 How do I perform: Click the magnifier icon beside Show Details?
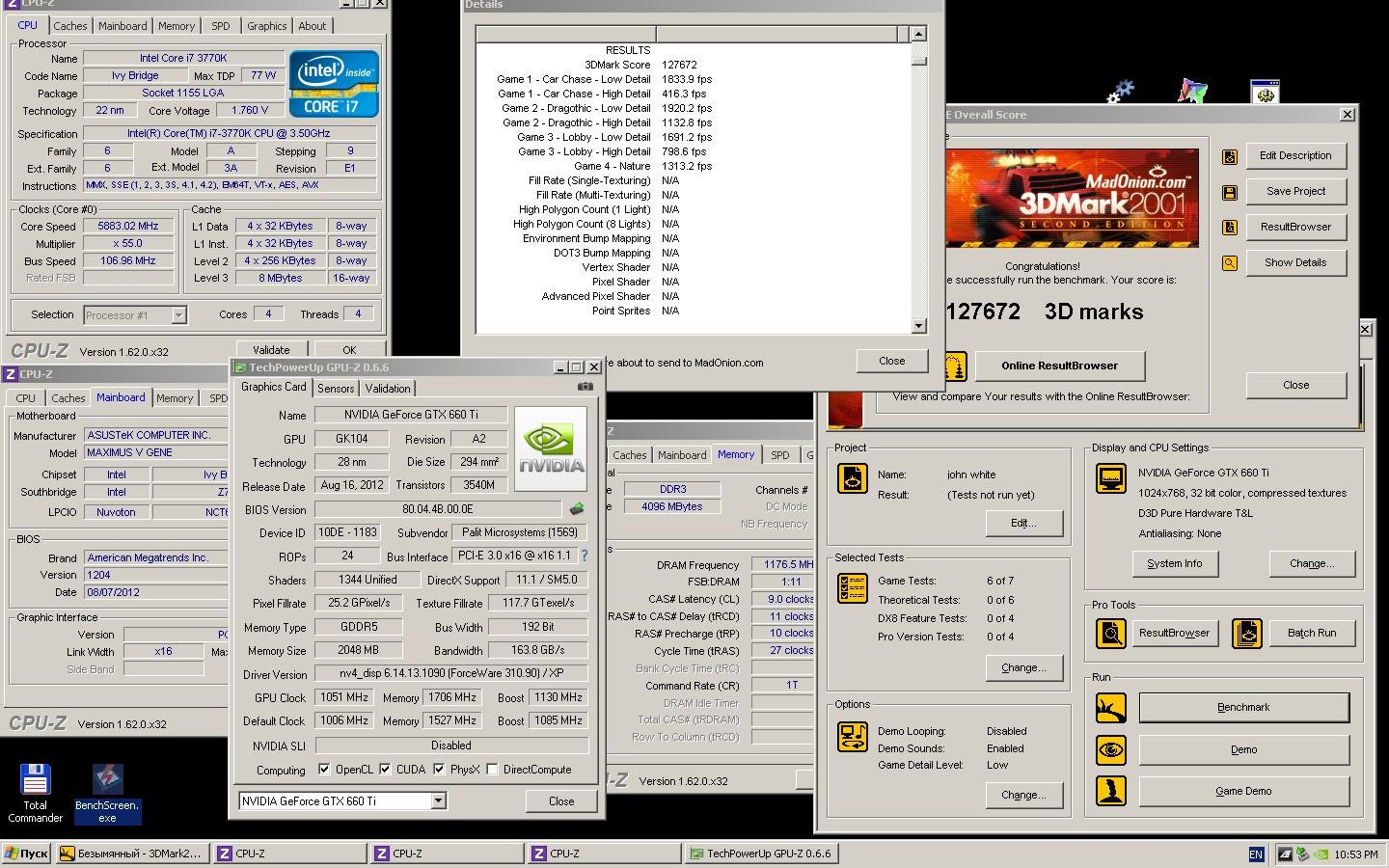[1229, 262]
